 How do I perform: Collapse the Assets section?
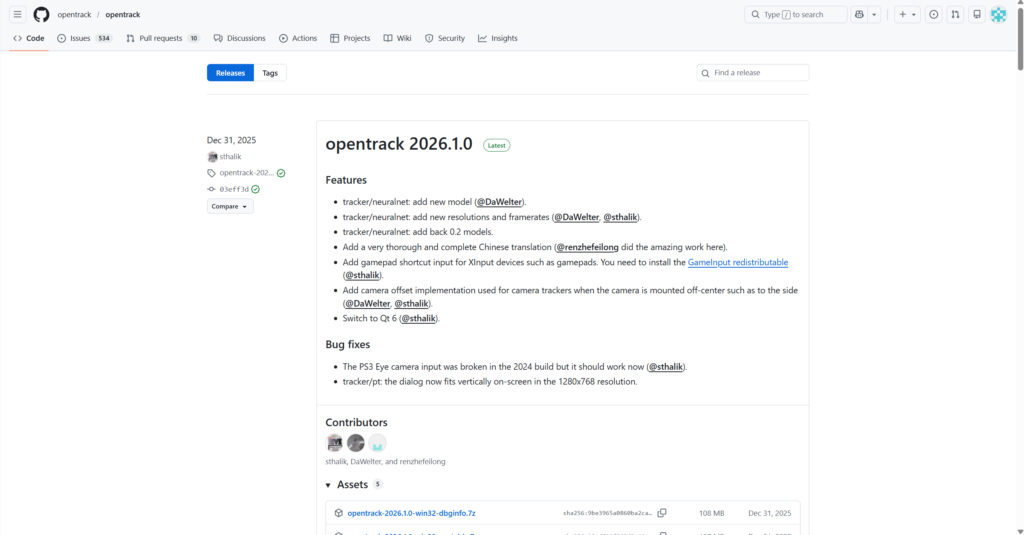pyautogui.click(x=328, y=485)
